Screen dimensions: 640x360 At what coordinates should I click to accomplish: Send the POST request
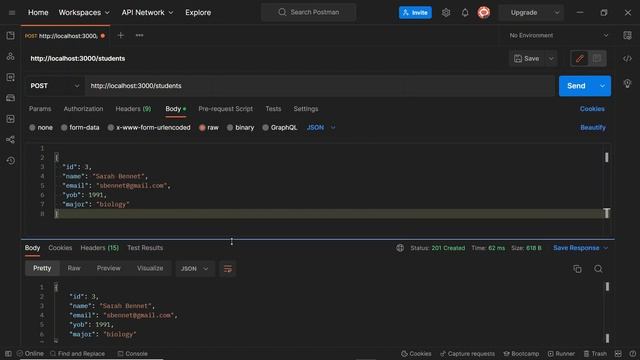click(x=576, y=86)
